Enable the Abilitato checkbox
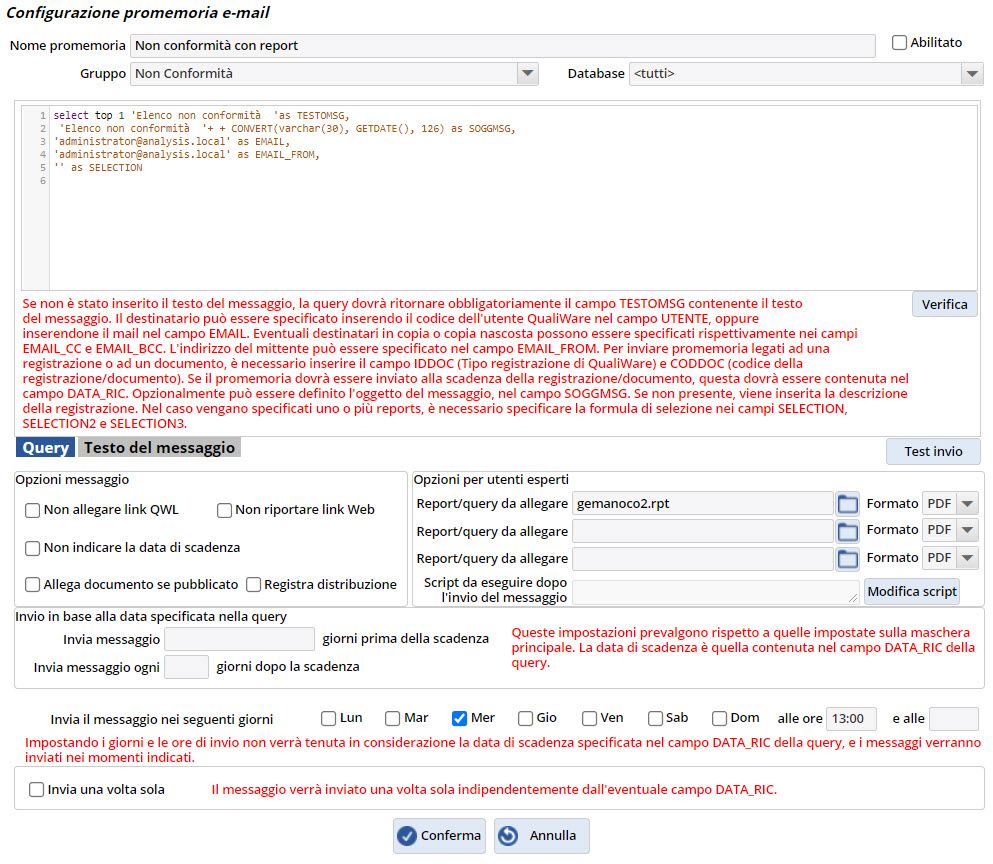 [899, 43]
